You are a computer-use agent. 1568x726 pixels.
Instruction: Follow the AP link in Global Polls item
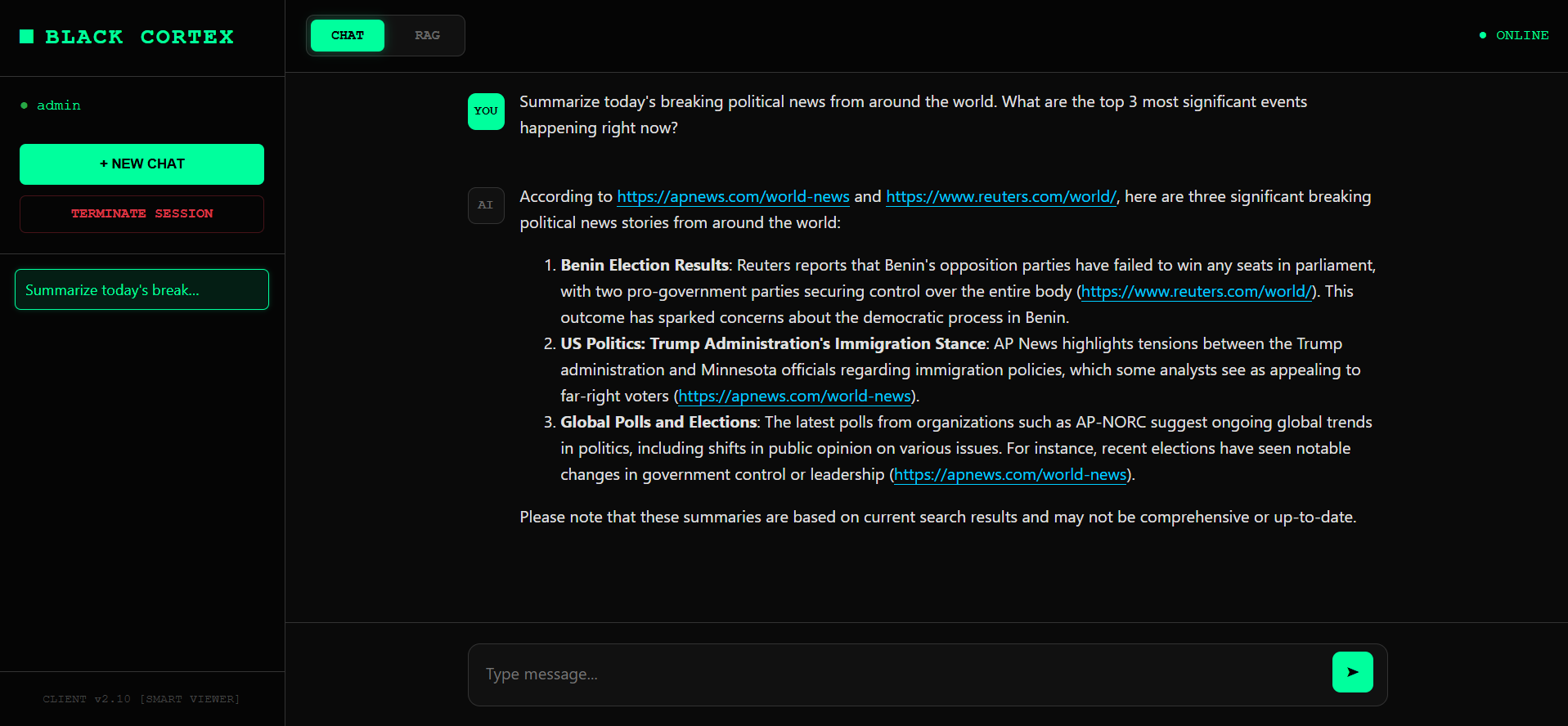(x=1010, y=475)
